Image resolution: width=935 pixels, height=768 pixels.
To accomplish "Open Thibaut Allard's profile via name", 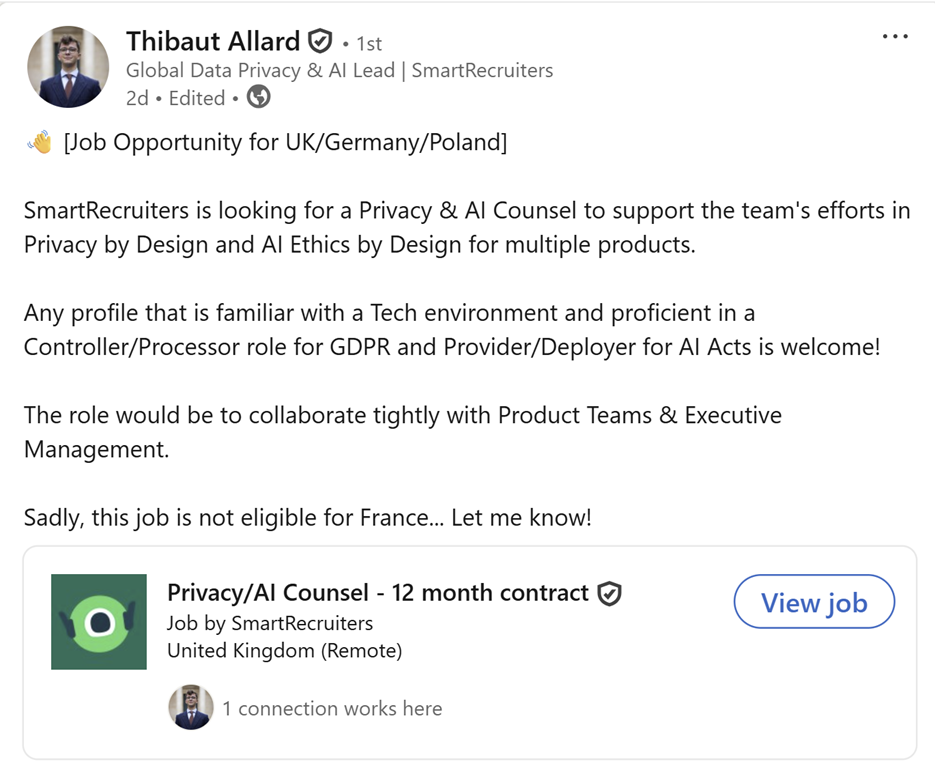I will (x=213, y=41).
